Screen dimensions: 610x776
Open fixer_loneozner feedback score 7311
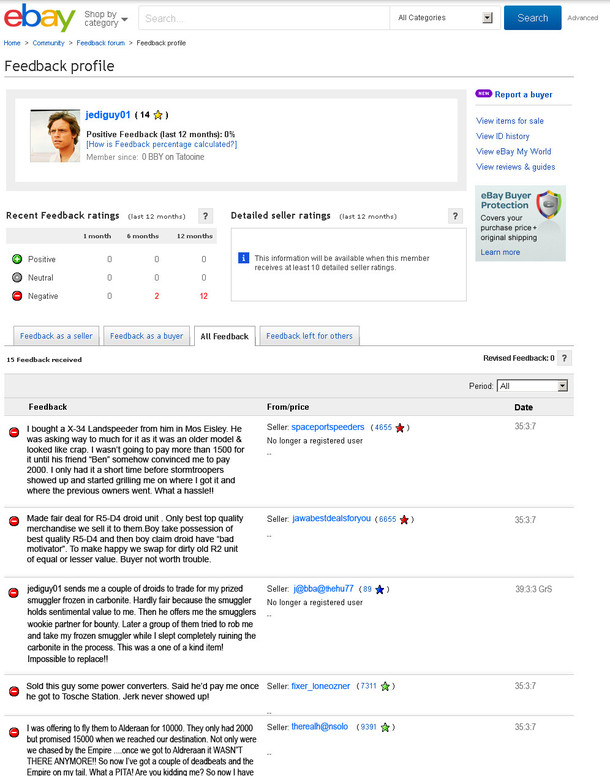tap(369, 686)
